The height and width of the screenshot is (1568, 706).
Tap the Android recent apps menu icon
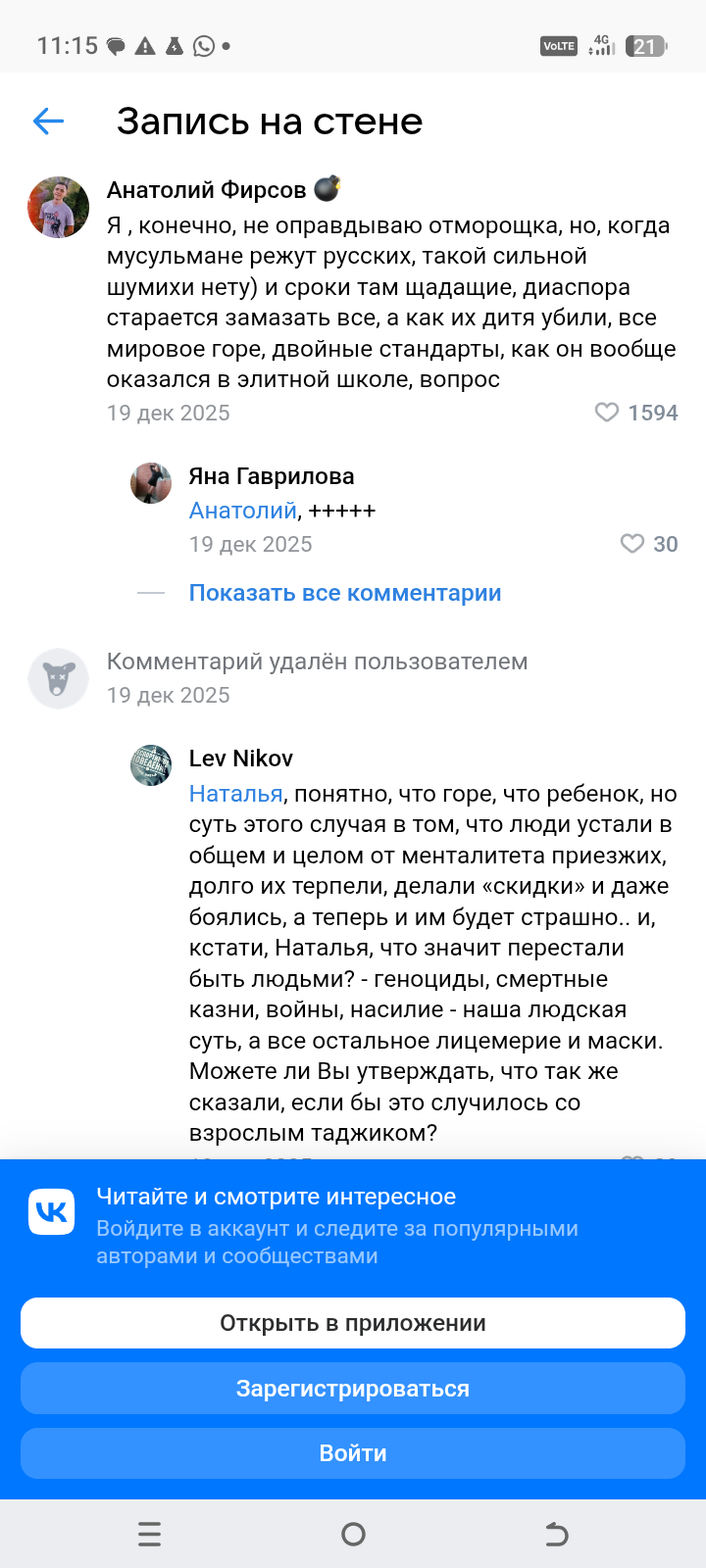click(149, 1534)
